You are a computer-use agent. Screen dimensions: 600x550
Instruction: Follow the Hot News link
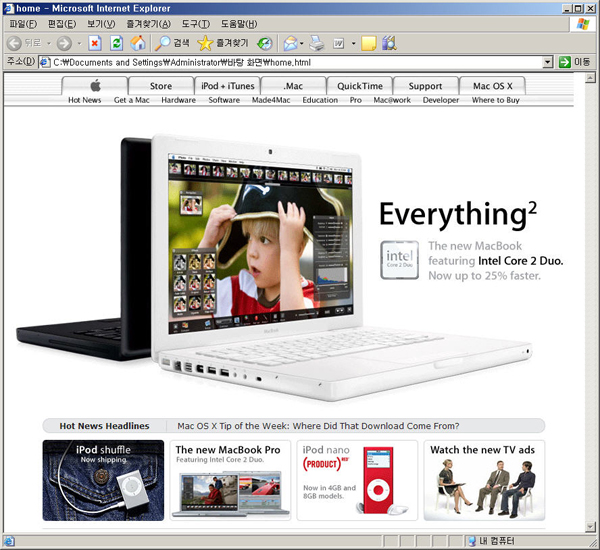tap(85, 100)
